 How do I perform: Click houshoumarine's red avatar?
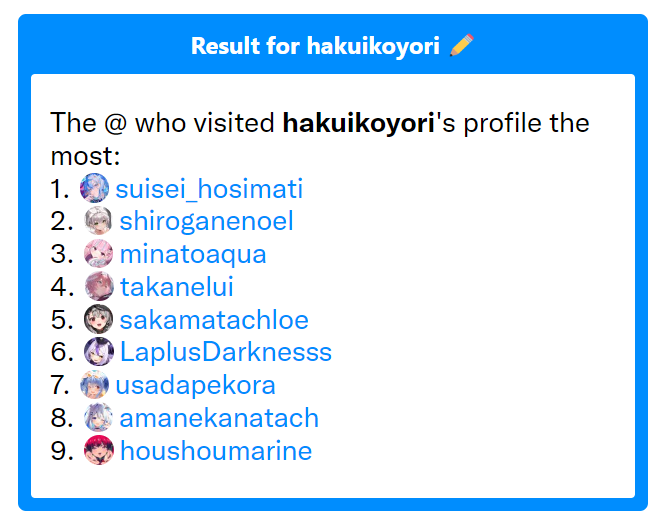(x=99, y=450)
